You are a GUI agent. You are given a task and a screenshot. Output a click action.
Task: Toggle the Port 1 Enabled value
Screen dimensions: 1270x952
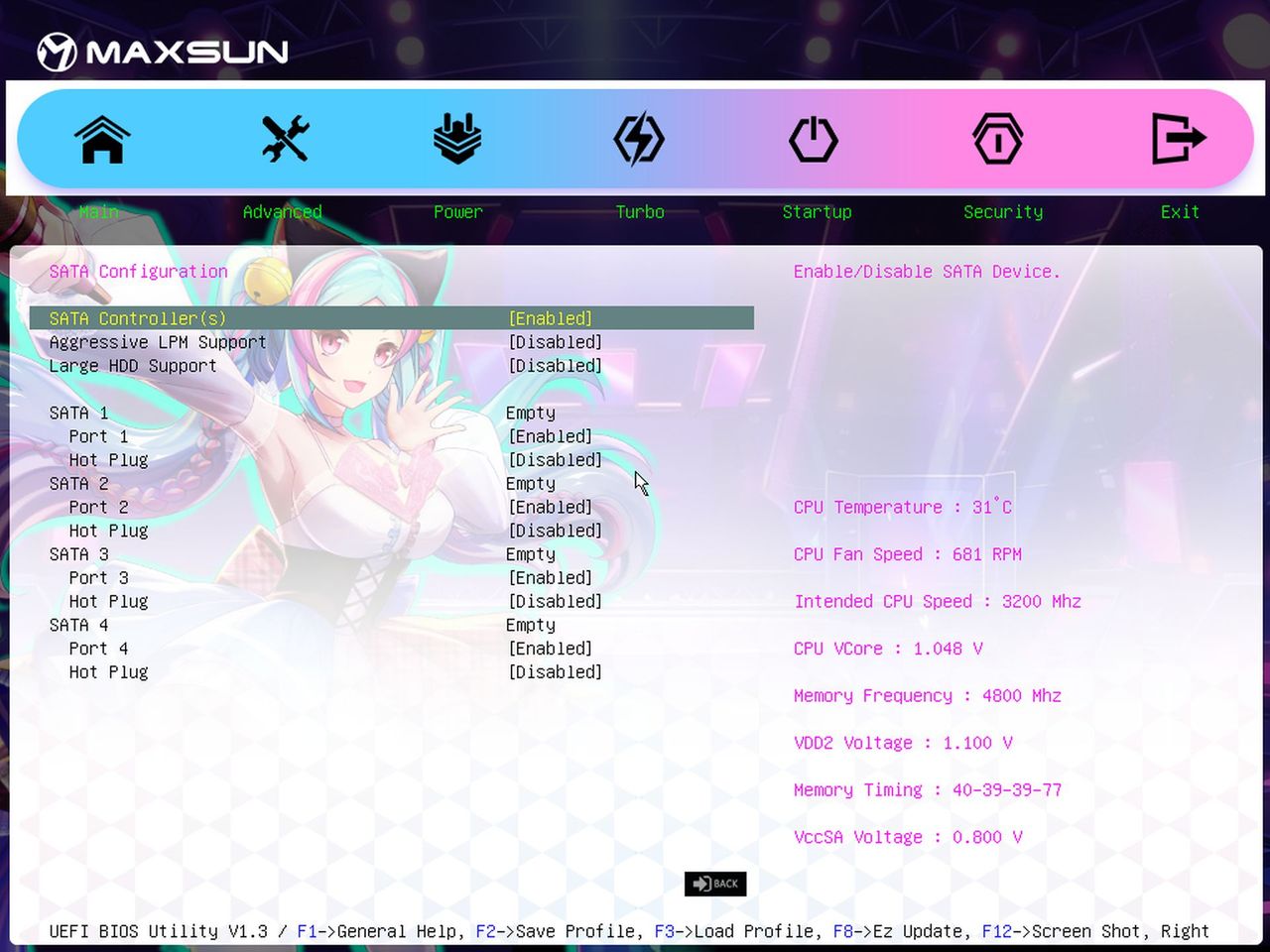click(x=551, y=436)
